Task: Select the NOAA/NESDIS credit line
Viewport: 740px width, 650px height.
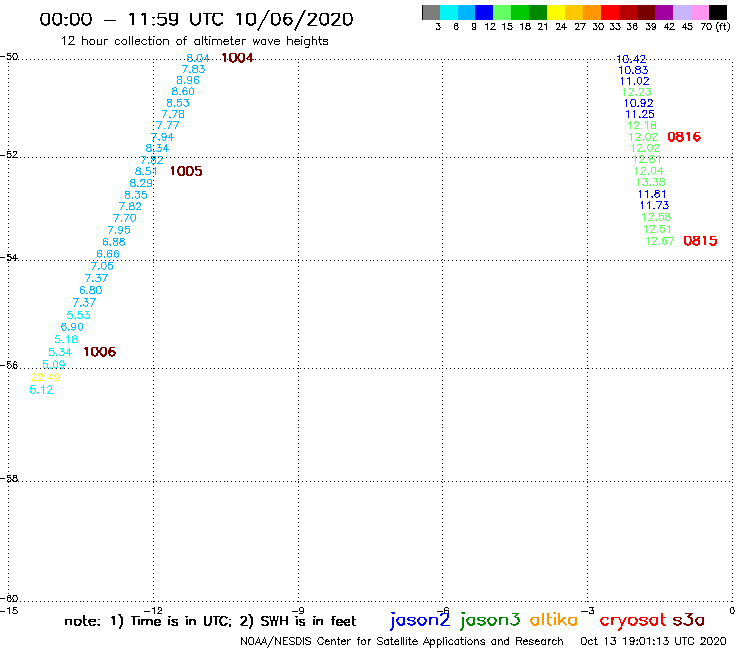Action: click(x=402, y=642)
